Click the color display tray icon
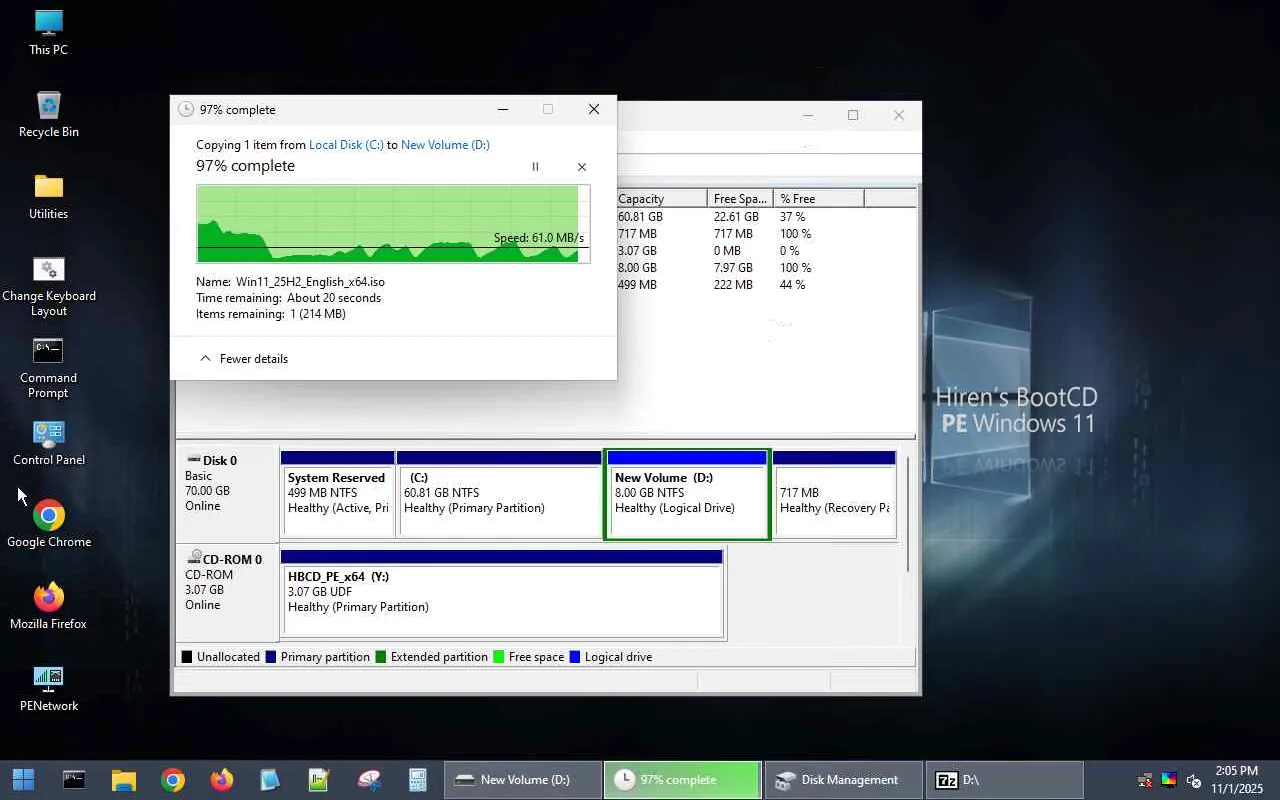The image size is (1280, 800). click(1169, 780)
